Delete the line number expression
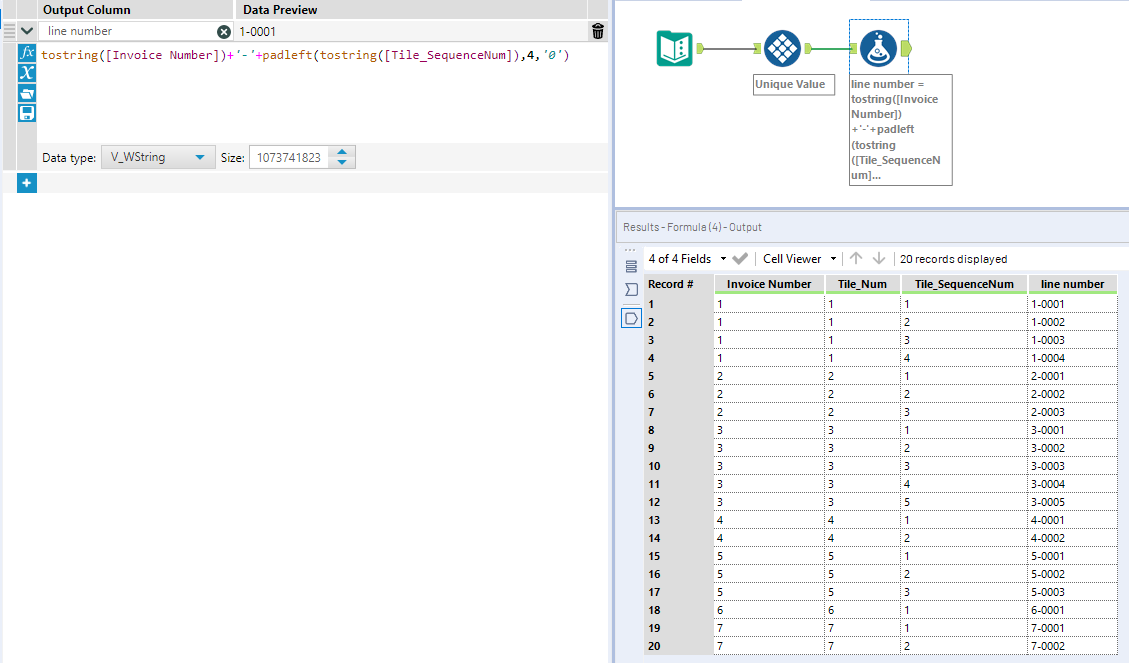1129x663 pixels. point(597,31)
